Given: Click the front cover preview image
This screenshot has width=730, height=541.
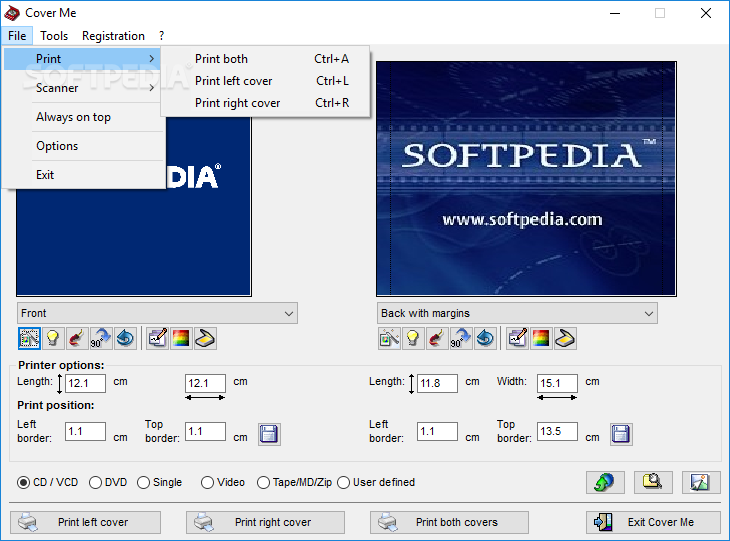Looking at the screenshot, I should point(134,242).
